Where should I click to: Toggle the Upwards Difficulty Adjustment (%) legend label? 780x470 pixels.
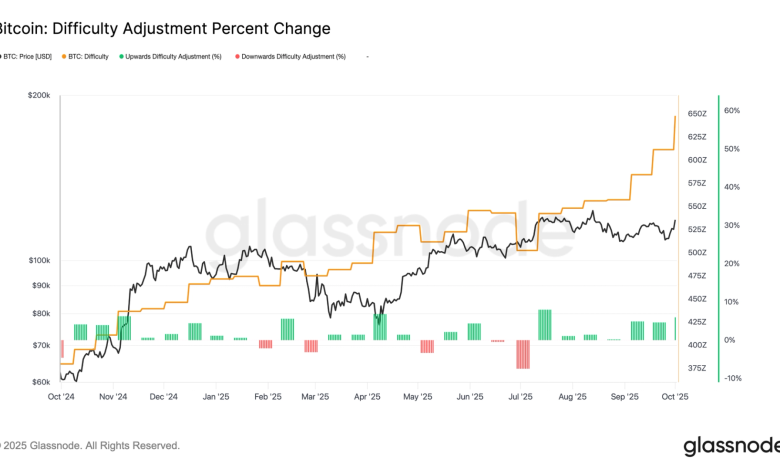170,56
